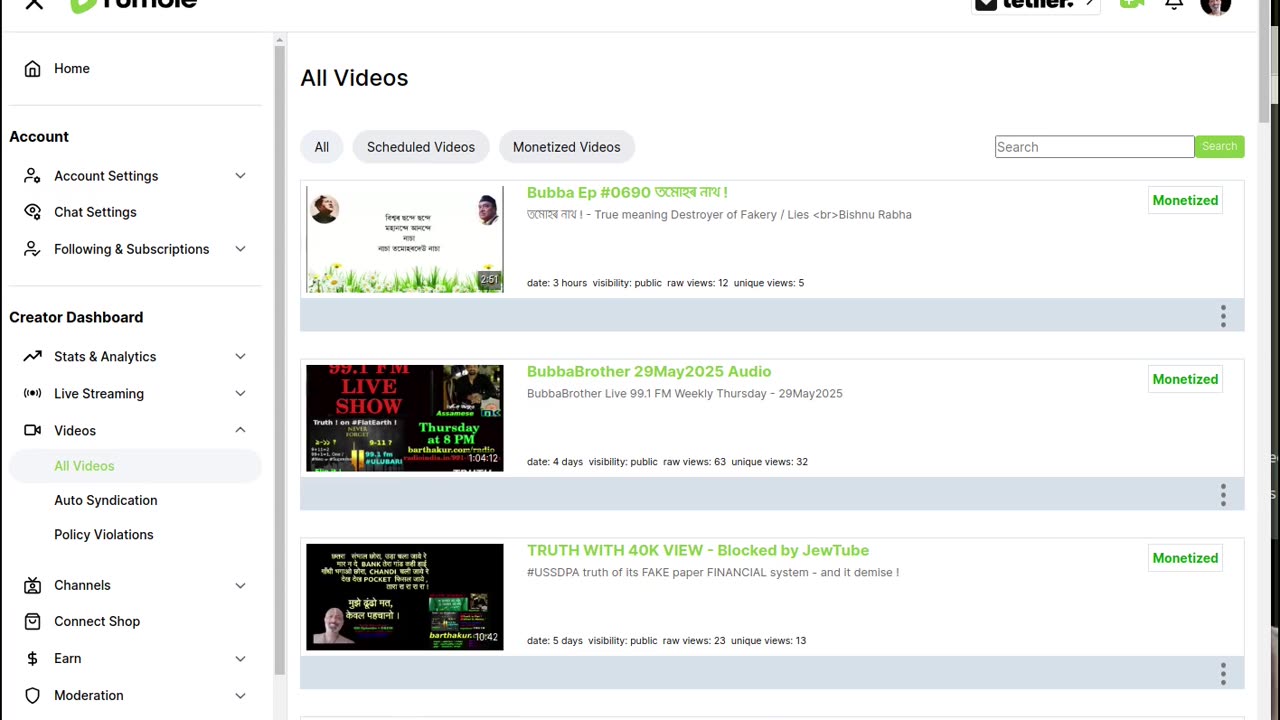Open Auto Syndication in sidebar
1280x720 pixels.
pyautogui.click(x=106, y=500)
